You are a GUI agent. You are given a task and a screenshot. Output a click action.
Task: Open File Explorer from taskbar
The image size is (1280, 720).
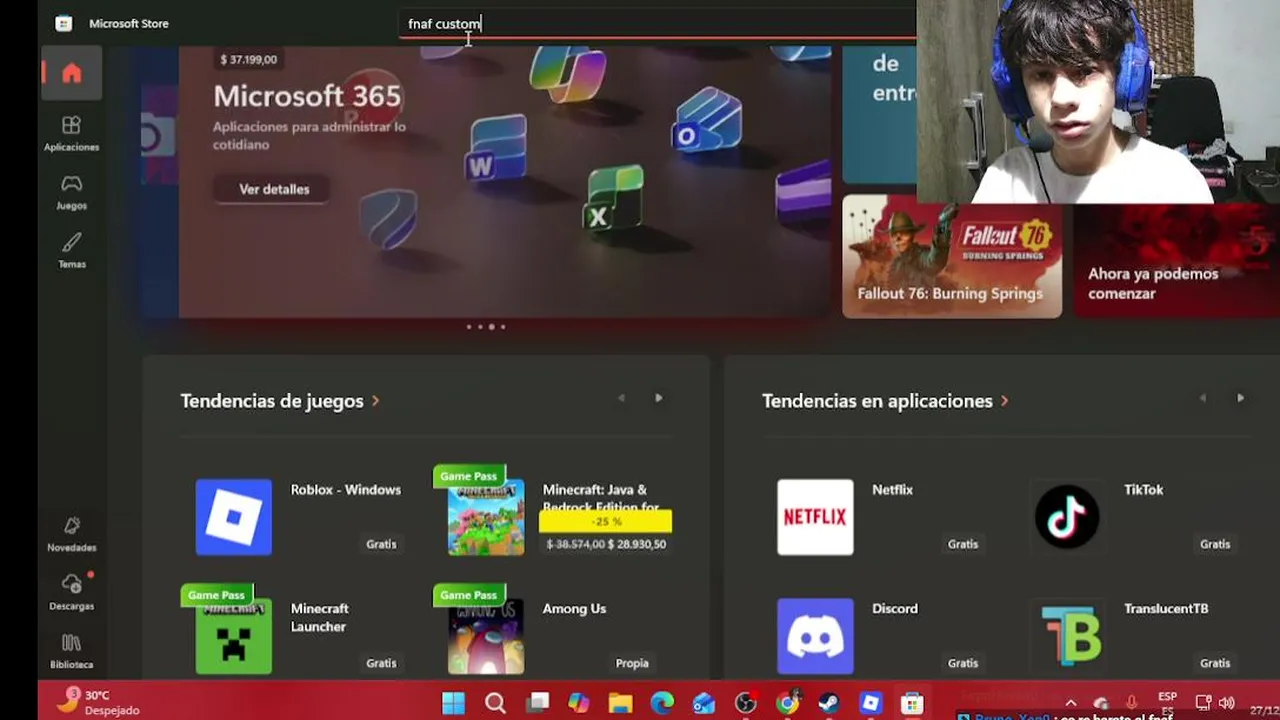click(x=620, y=703)
